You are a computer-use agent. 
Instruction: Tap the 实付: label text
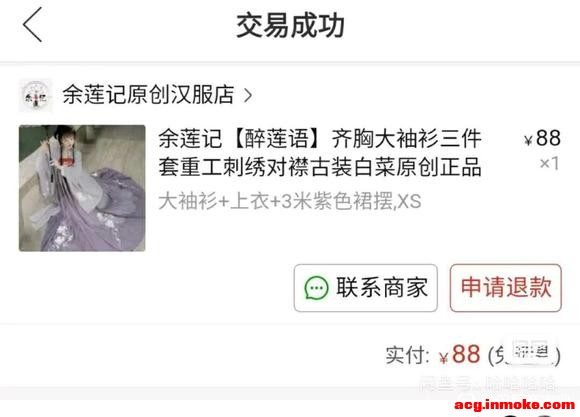pos(408,355)
